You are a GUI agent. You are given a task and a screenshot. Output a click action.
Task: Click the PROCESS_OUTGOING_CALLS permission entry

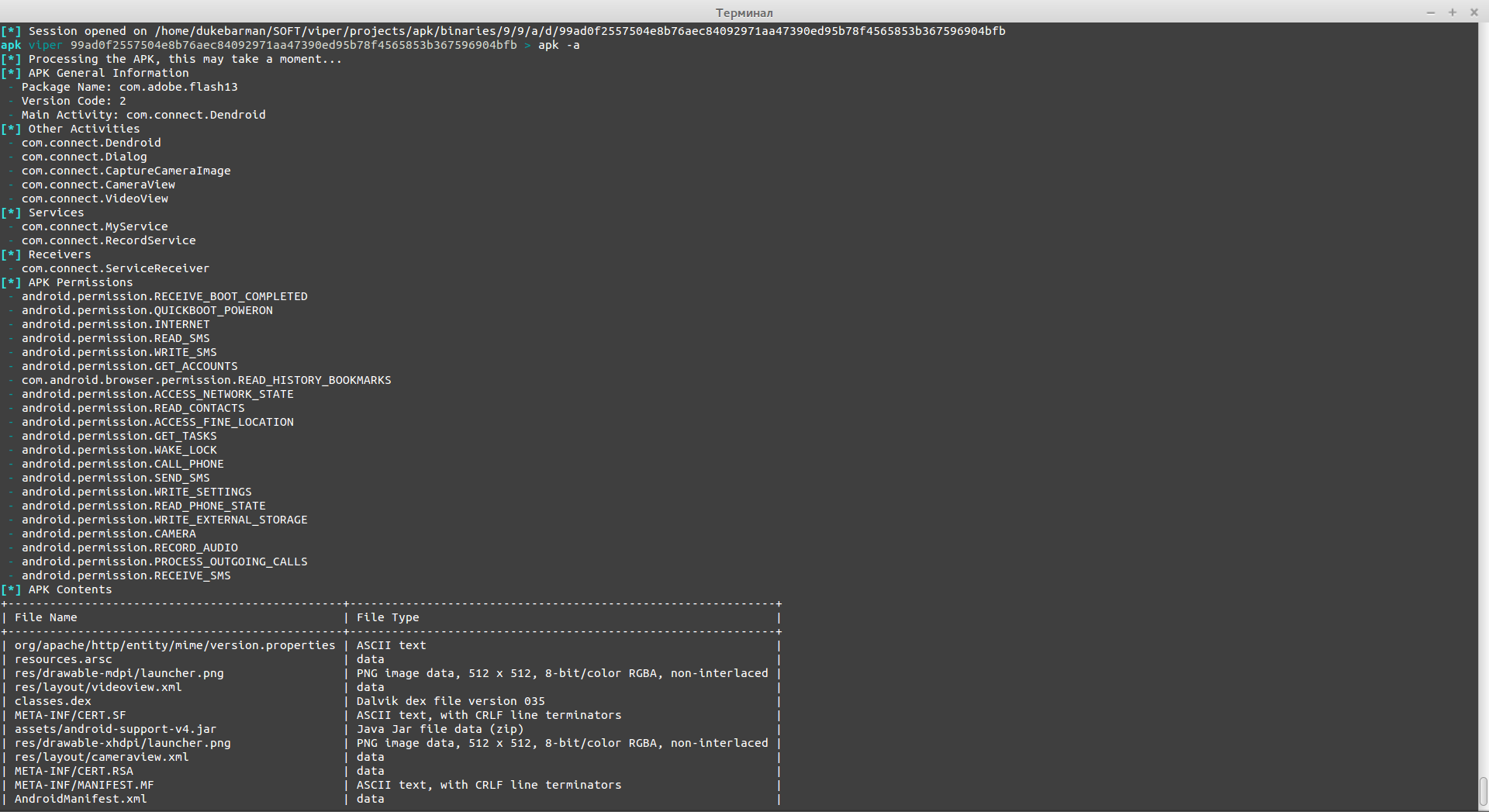pyautogui.click(x=164, y=561)
